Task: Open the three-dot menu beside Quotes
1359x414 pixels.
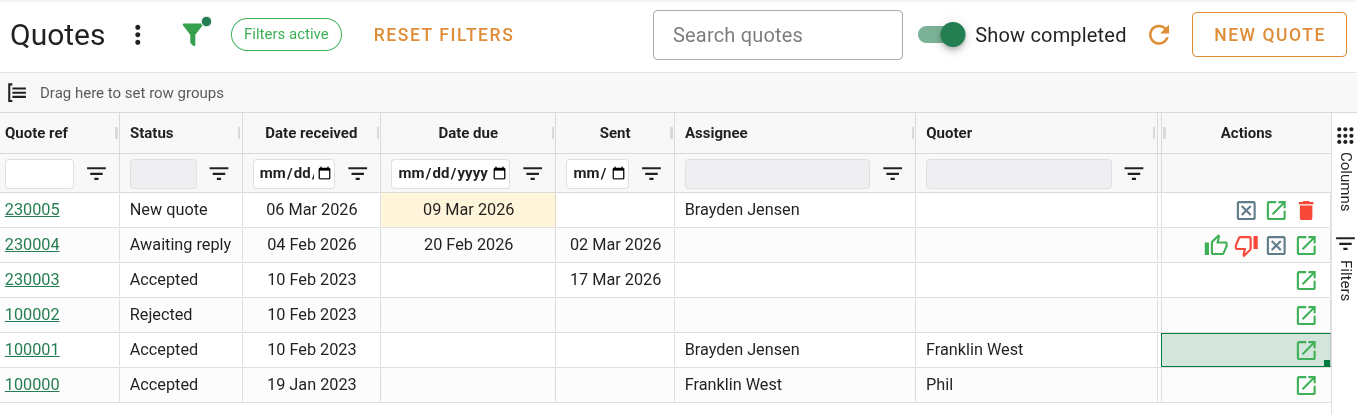Action: pos(138,35)
